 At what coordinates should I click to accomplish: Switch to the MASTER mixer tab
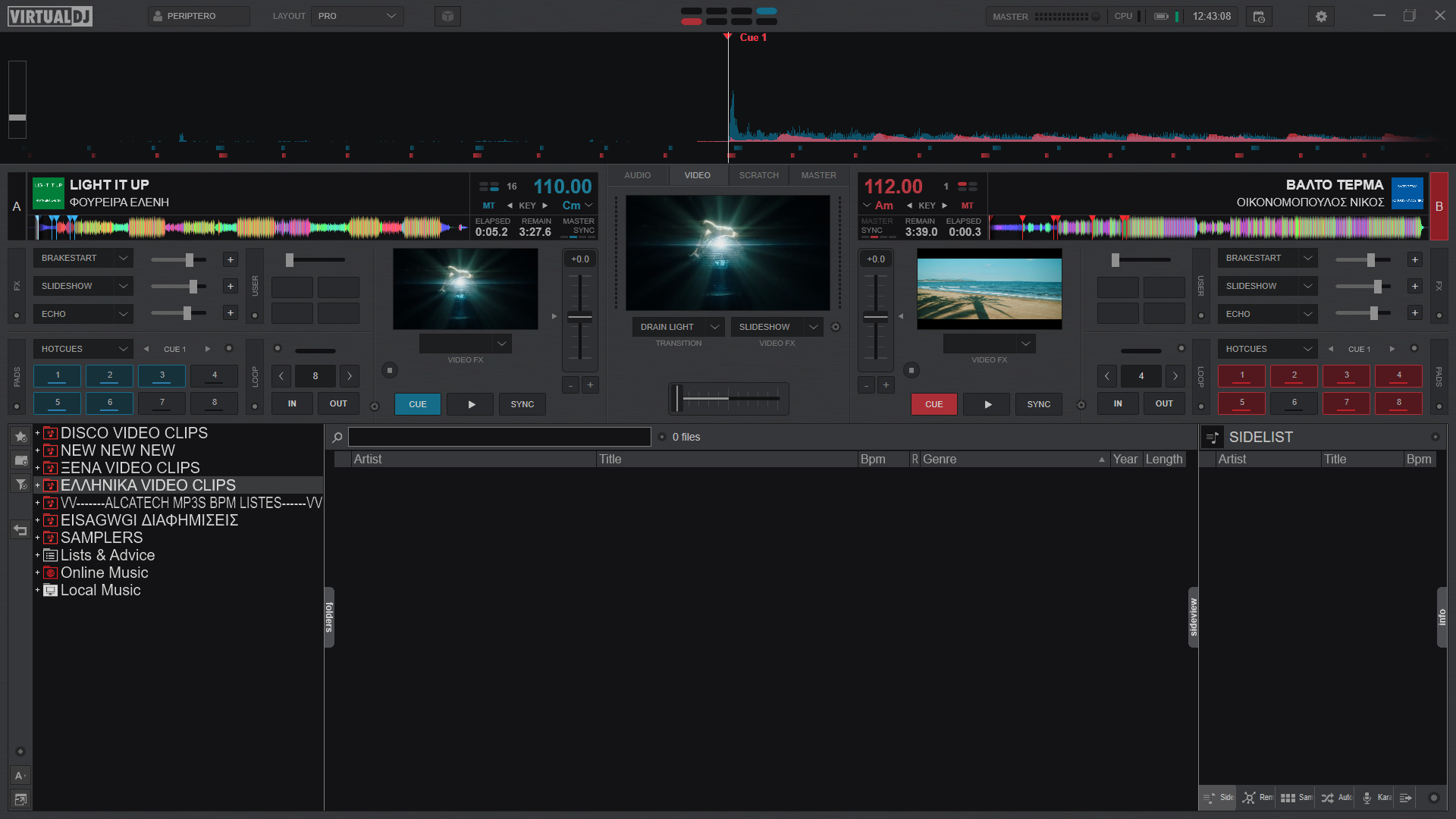(819, 175)
